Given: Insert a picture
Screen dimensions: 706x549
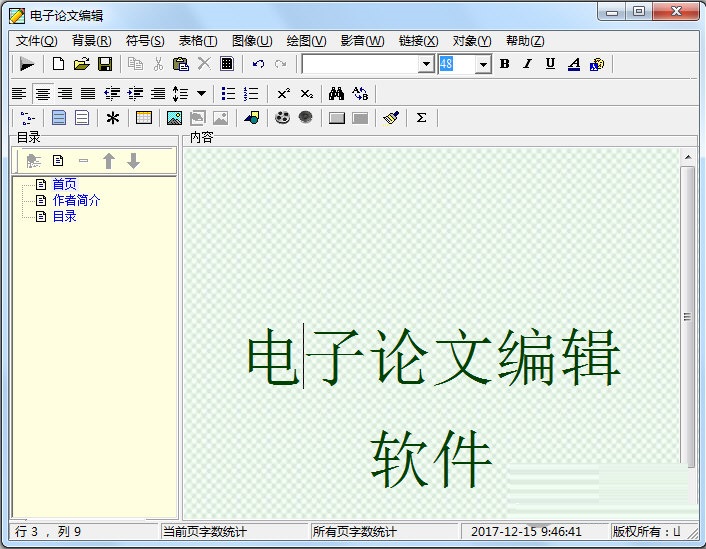Looking at the screenshot, I should (174, 118).
